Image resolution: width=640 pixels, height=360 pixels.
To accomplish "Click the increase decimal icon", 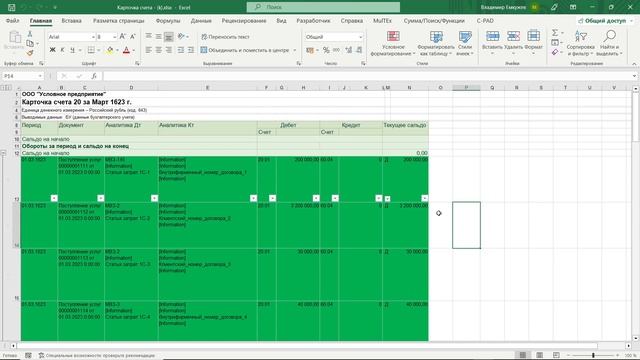I will coord(349,50).
